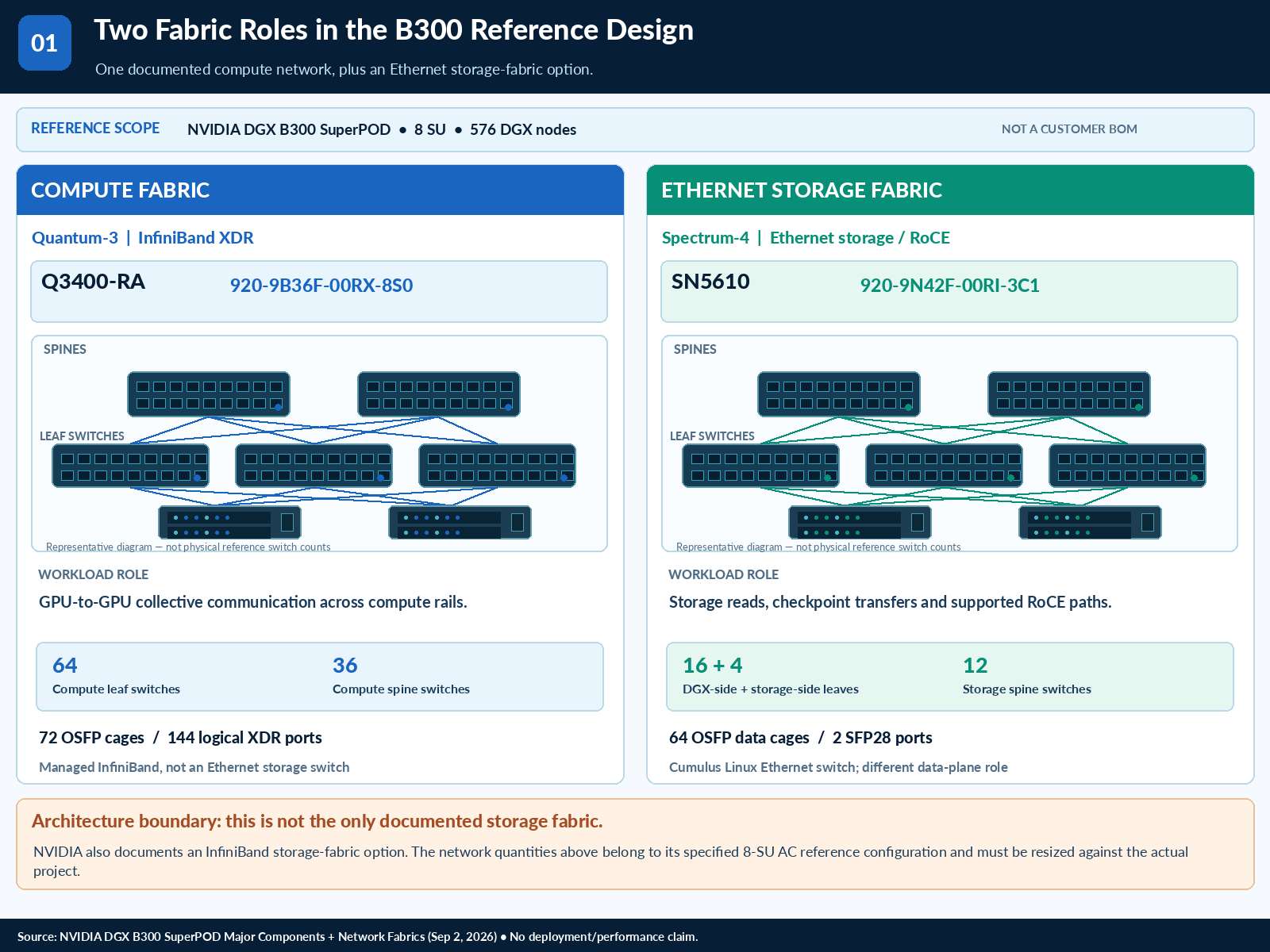1270x952 pixels.
Task: Select the right spine switch in Compute Fabric diagram
Action: (439, 394)
